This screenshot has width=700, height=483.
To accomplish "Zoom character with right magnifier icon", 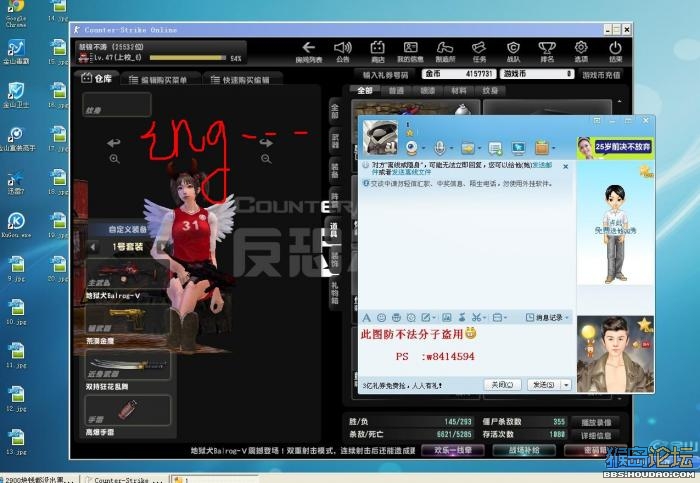I will [x=266, y=158].
